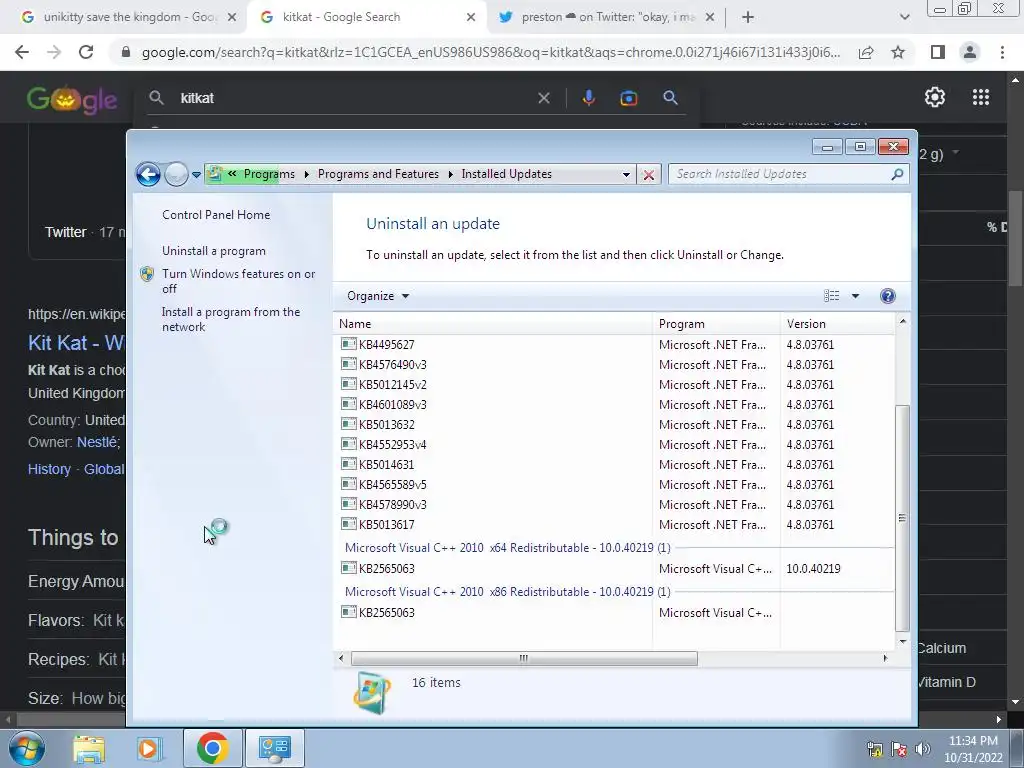The width and height of the screenshot is (1024, 768).
Task: Open Install a program from the network
Action: (x=231, y=319)
